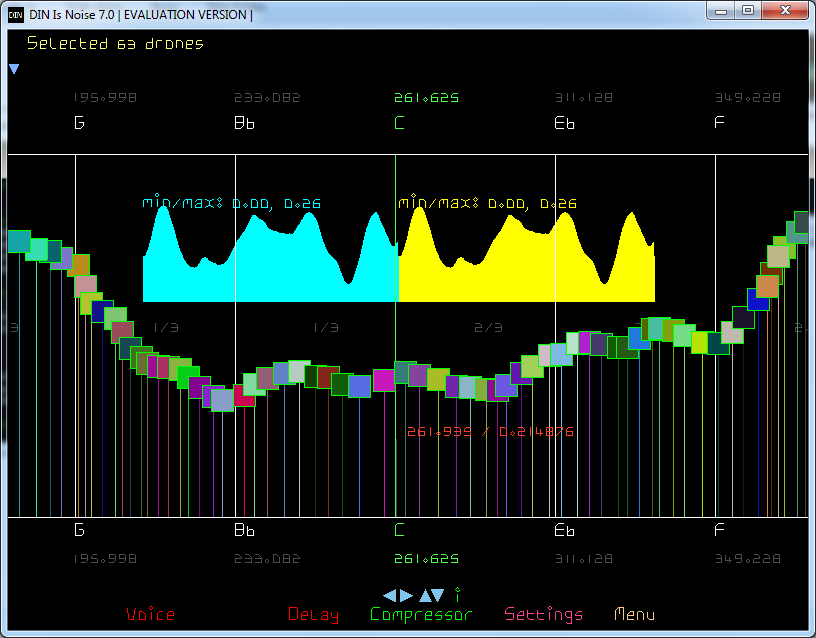Select the teal drone at far left
The width and height of the screenshot is (816, 638).
(19, 241)
